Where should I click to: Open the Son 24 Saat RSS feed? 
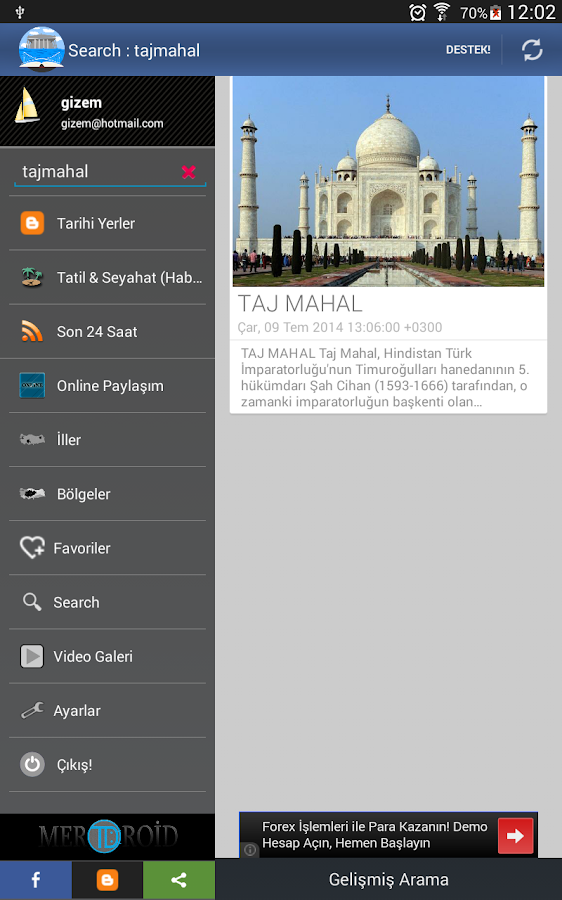[x=107, y=332]
